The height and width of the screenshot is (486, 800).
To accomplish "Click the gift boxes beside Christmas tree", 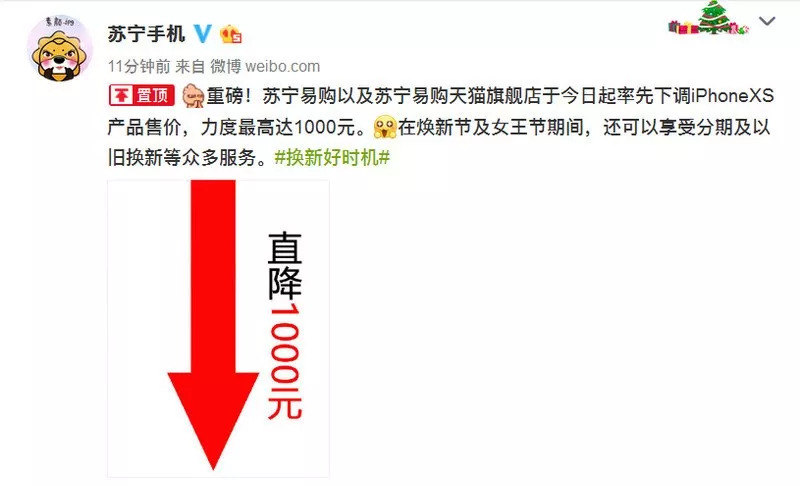I will 683,27.
